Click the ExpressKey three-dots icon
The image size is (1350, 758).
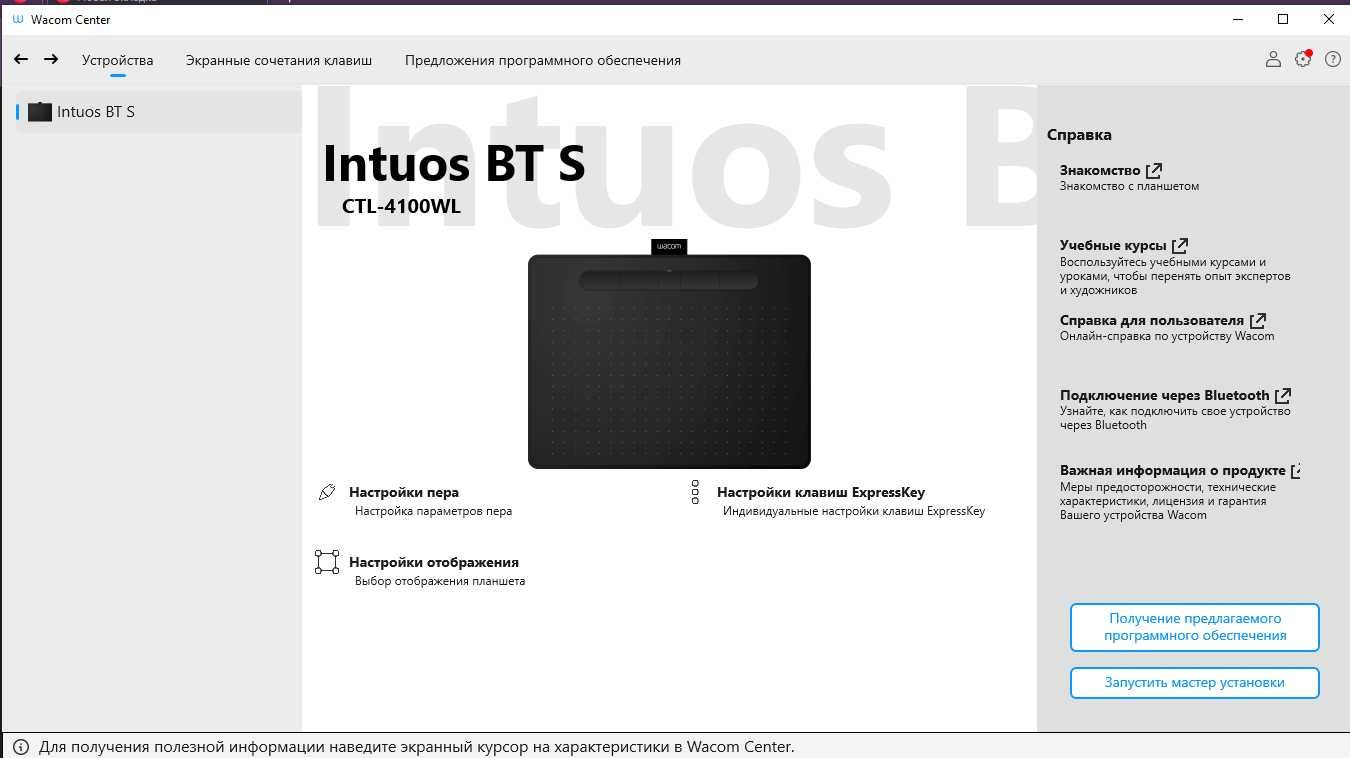(695, 492)
